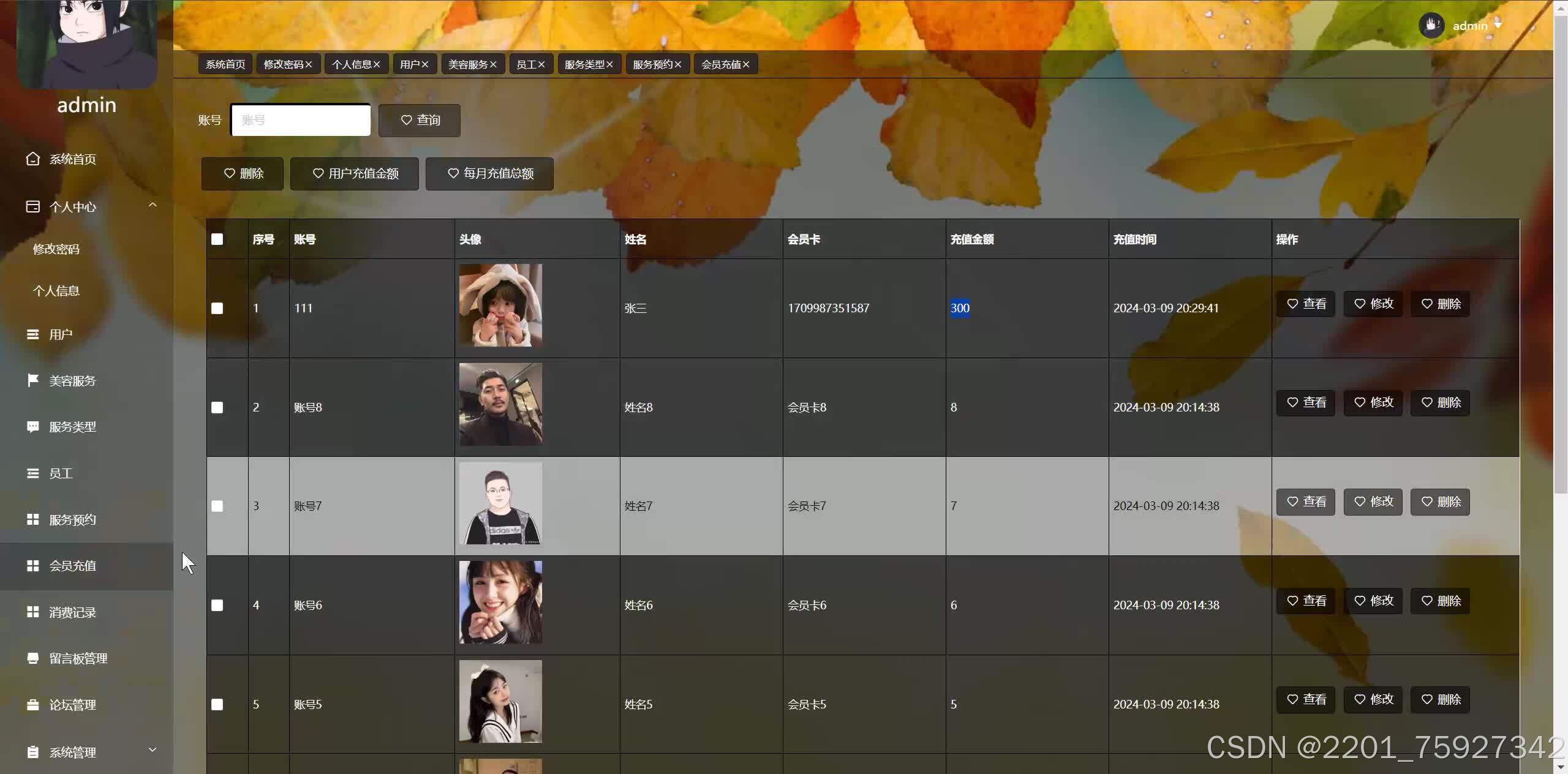
Task: Click the briefcase icon for 论坛管理
Action: point(33,705)
